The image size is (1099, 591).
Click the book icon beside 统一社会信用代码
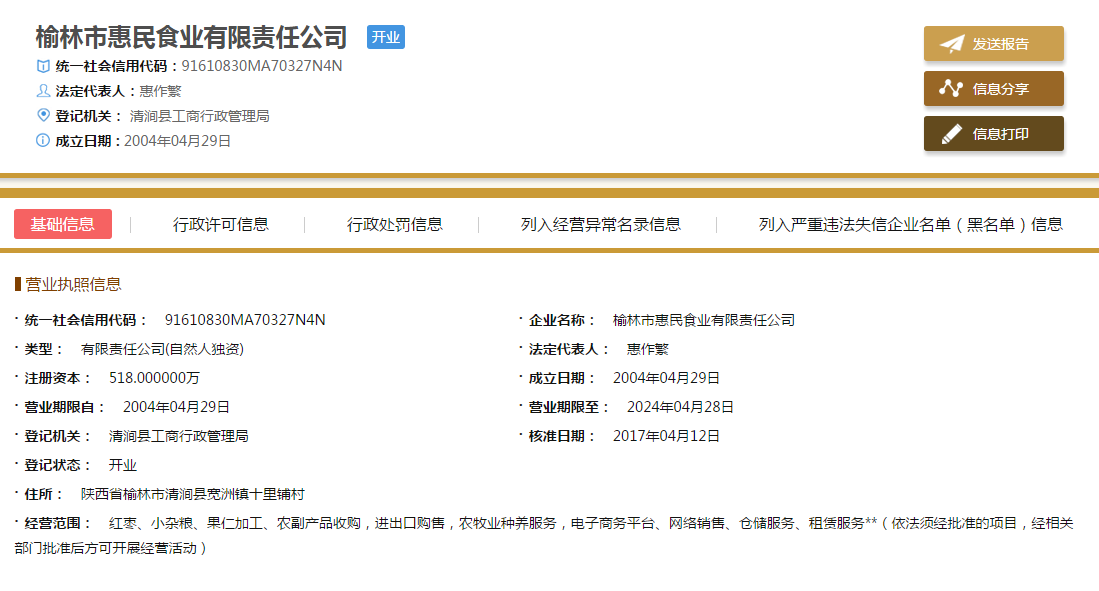click(43, 66)
